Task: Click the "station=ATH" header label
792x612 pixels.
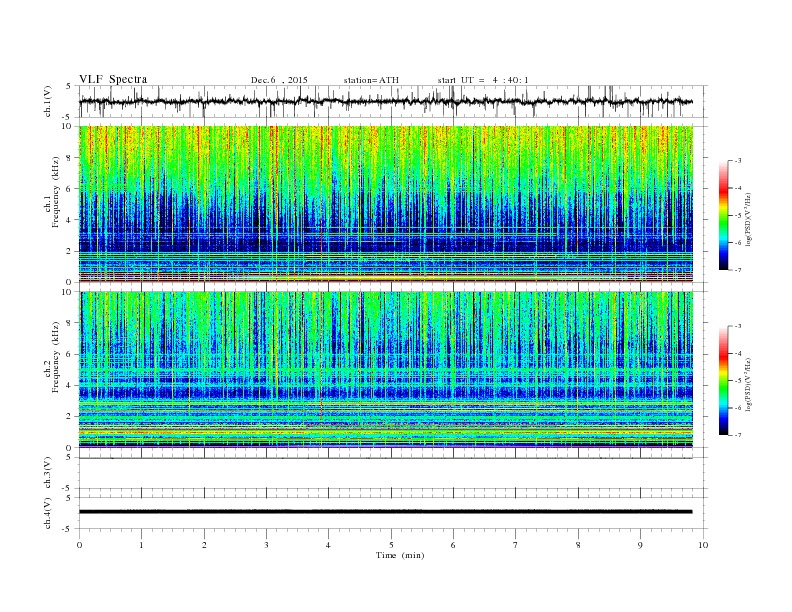Action: (x=371, y=80)
